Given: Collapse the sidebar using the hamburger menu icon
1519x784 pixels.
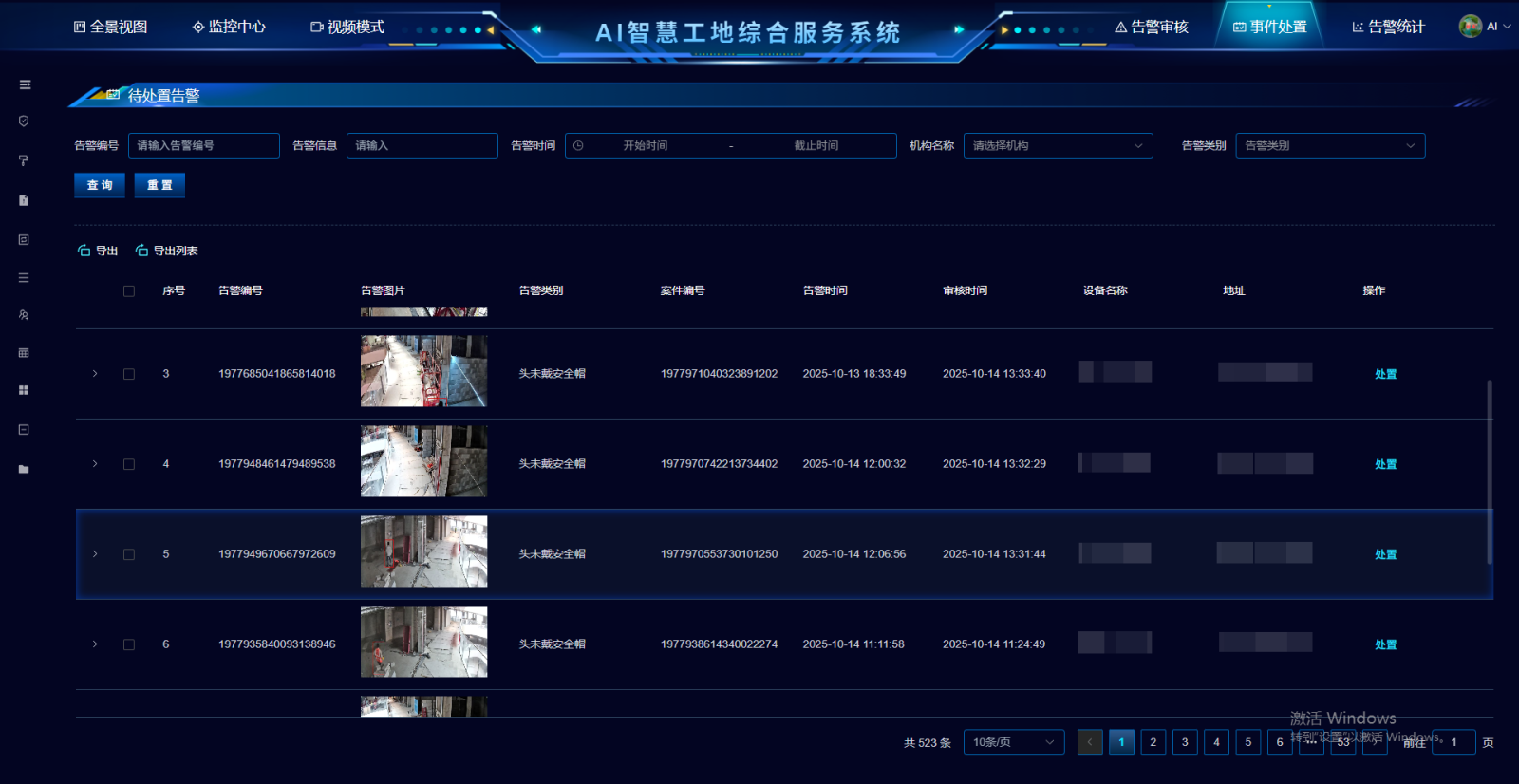Looking at the screenshot, I should (x=25, y=84).
